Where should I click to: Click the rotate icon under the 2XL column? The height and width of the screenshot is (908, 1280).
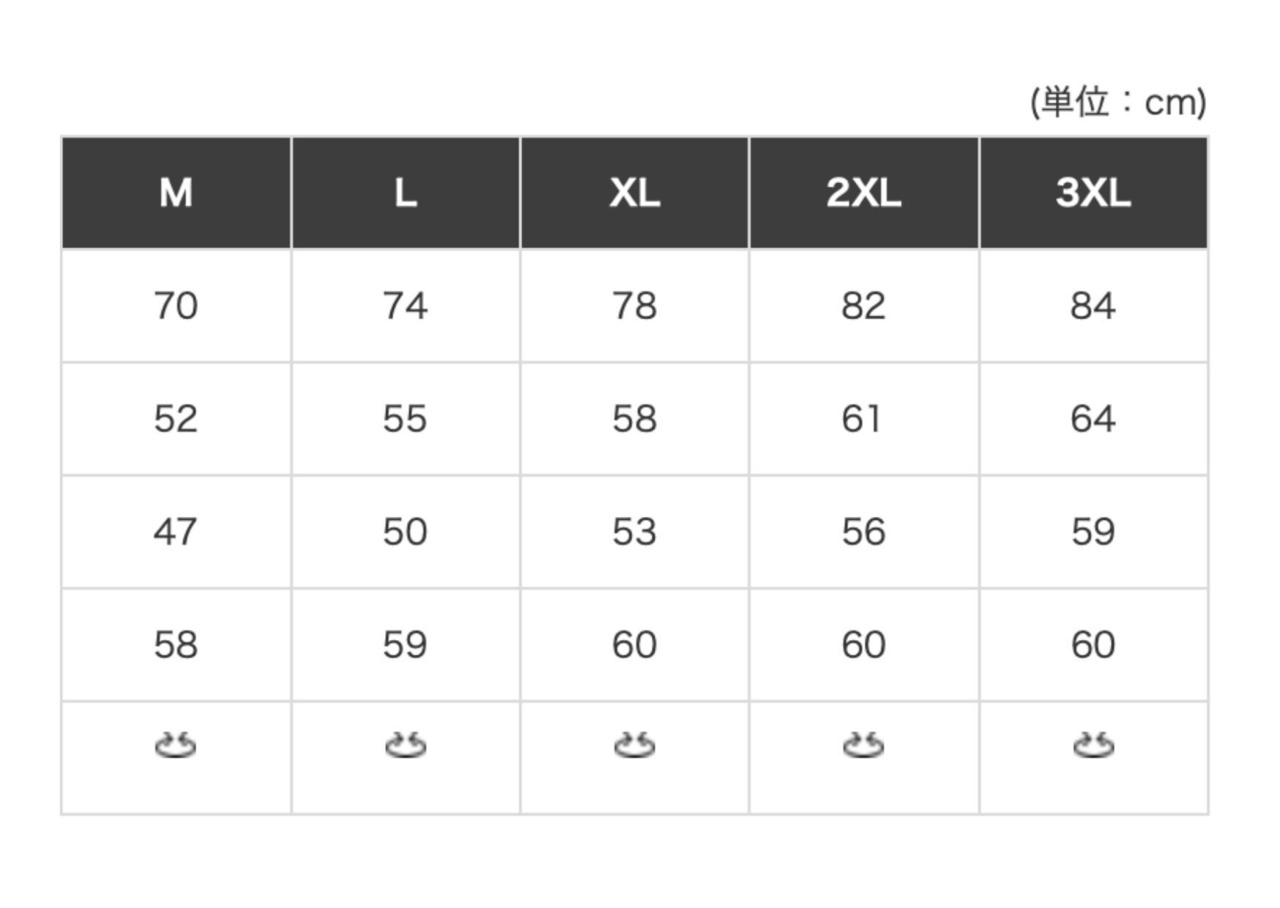click(863, 746)
